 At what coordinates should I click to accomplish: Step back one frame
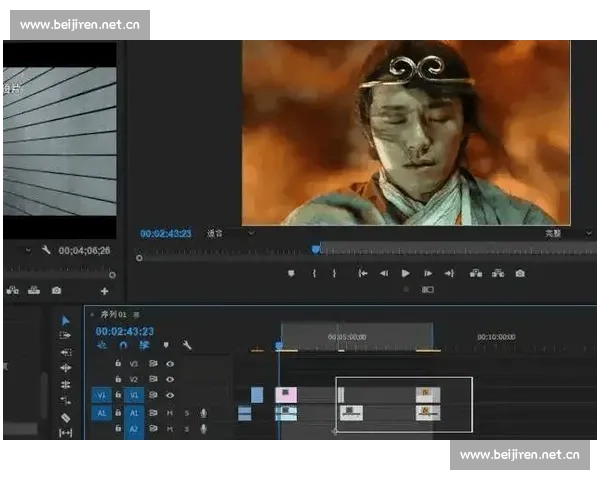click(384, 274)
